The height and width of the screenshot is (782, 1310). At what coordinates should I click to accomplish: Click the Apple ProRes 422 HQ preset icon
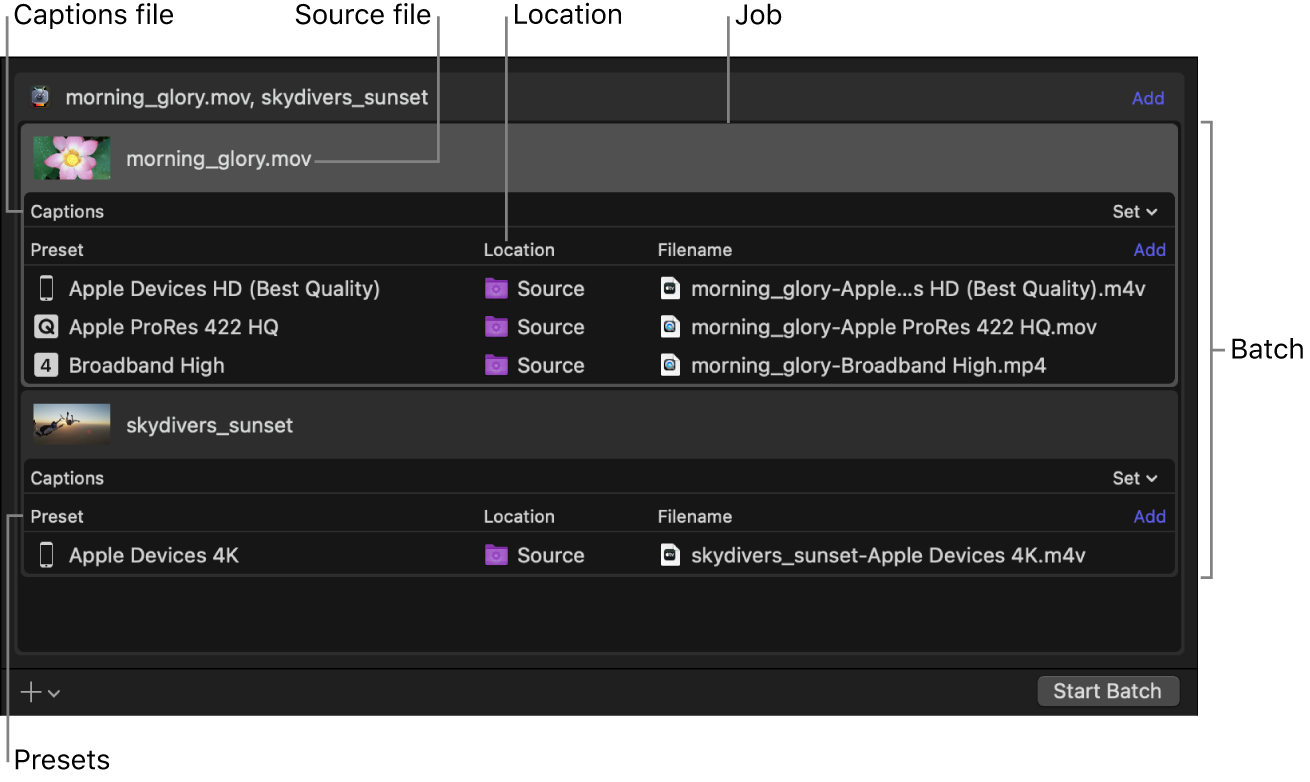(46, 327)
